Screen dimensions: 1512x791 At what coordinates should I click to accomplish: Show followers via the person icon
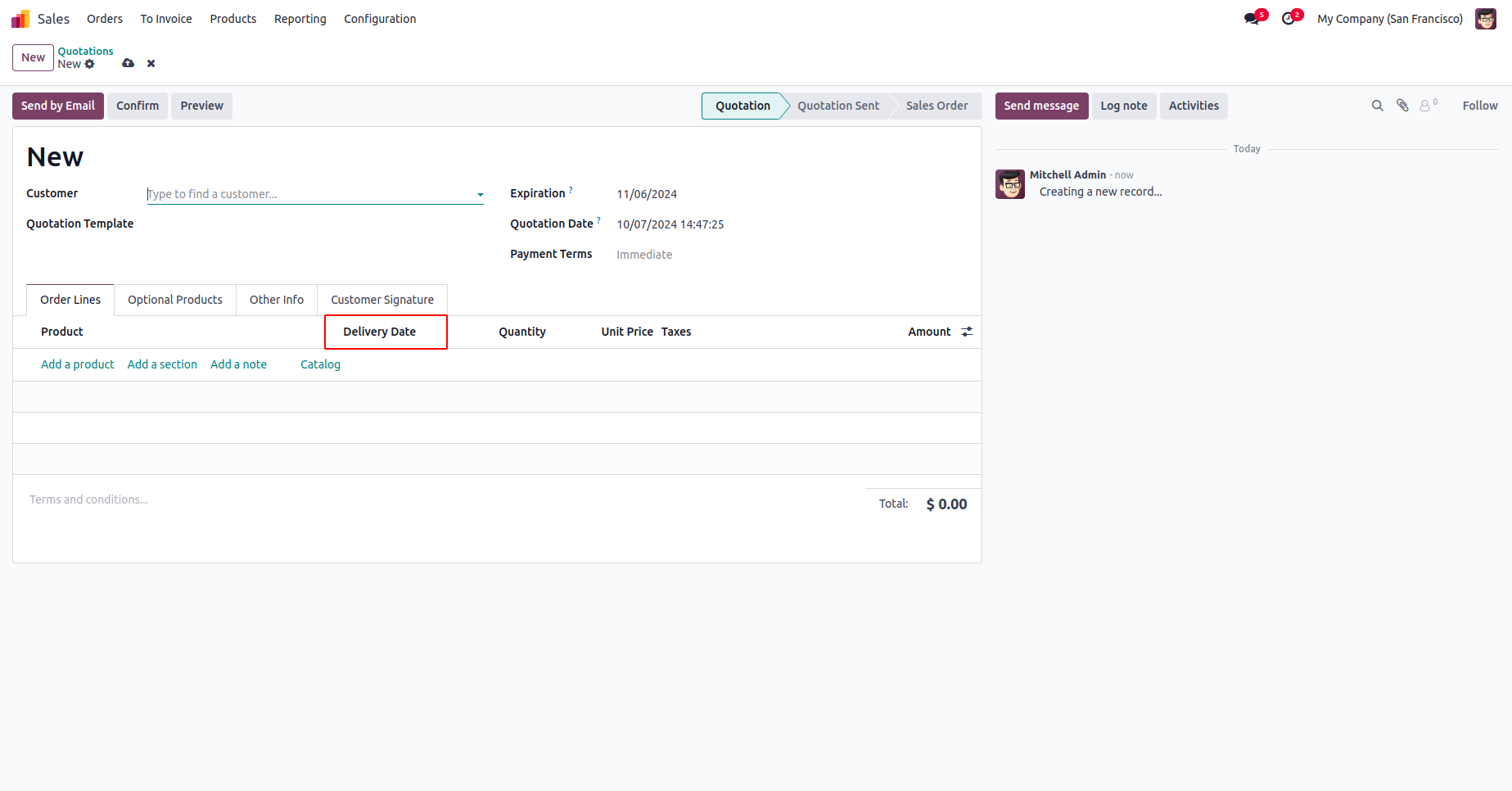pos(1426,106)
